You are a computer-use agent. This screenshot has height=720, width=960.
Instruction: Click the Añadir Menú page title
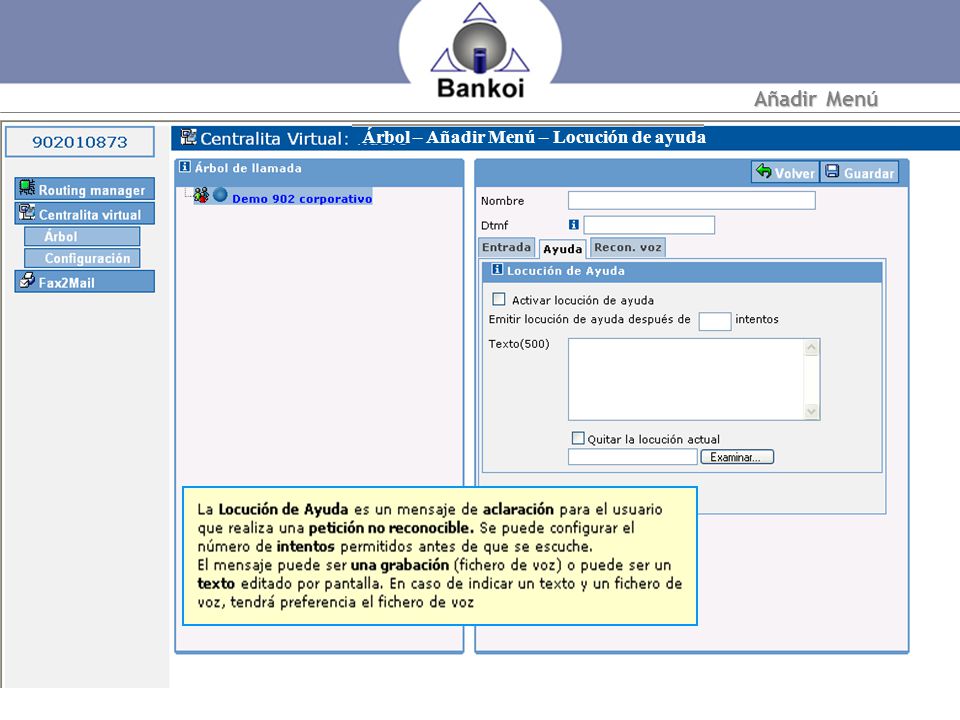[x=816, y=99]
